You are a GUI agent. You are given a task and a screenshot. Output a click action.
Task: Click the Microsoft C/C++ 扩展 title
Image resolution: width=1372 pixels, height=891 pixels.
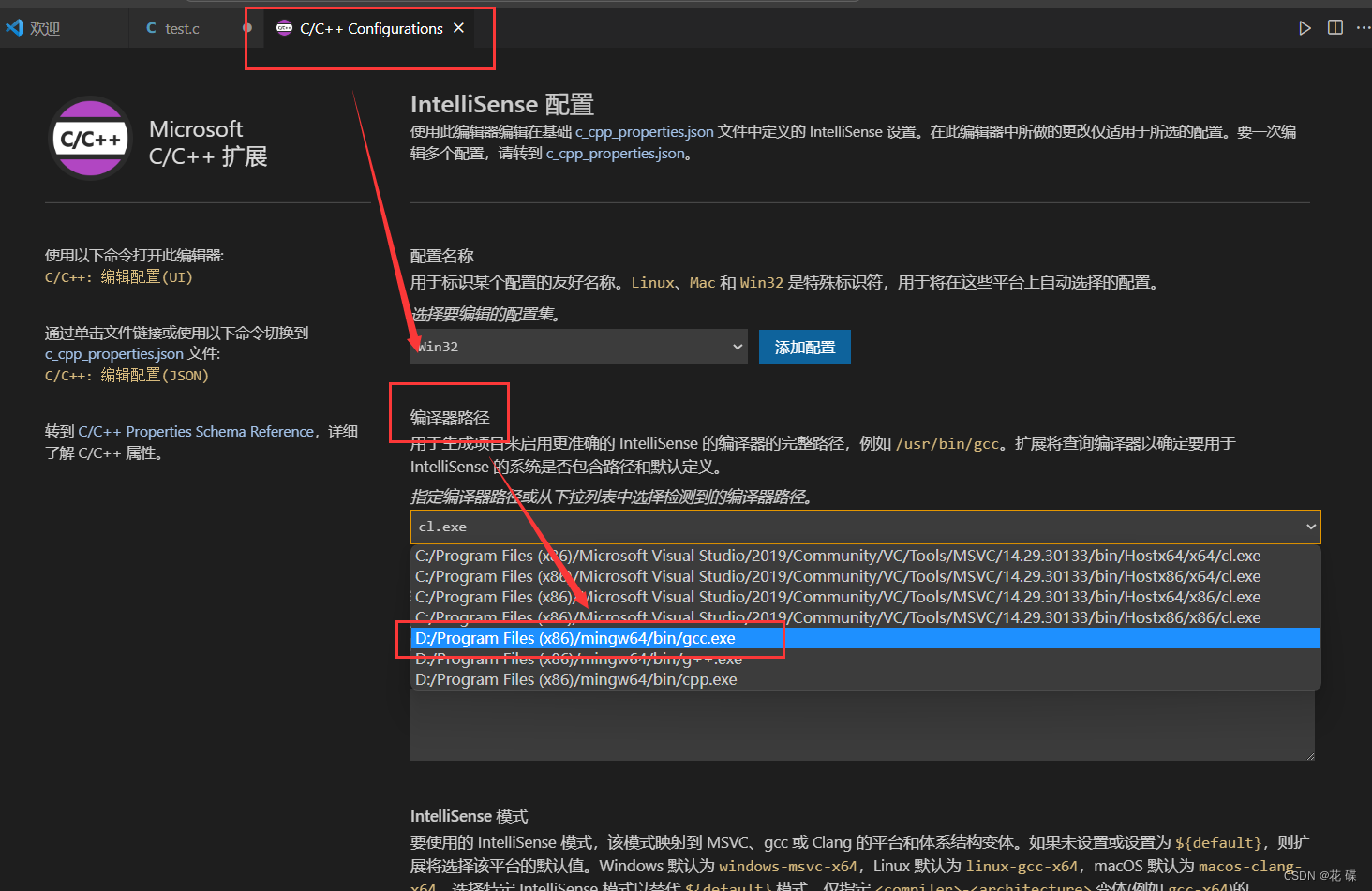208,142
